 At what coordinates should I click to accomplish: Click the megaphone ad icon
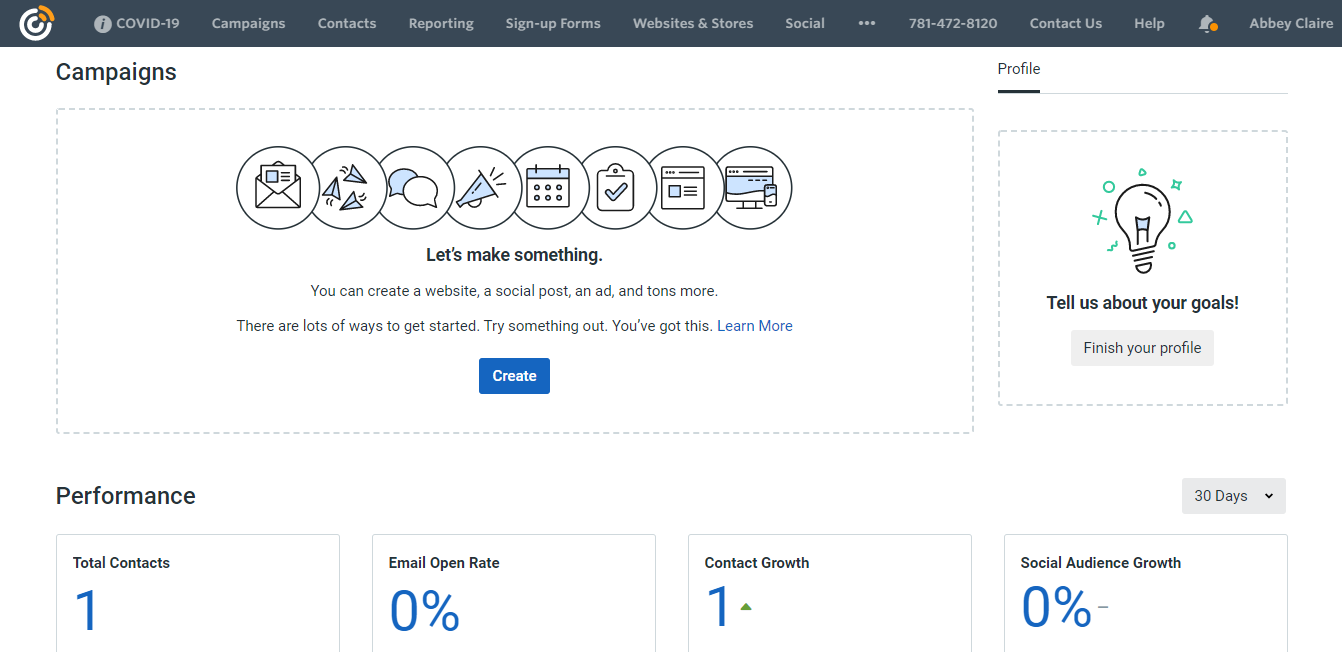[x=481, y=188]
